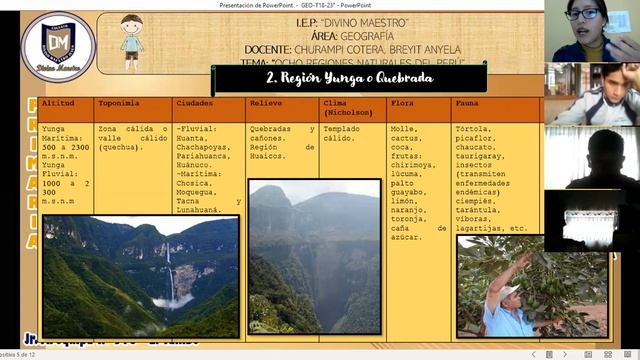Click the man picking avocados photo
This screenshot has width=640, height=360.
(x=532, y=286)
